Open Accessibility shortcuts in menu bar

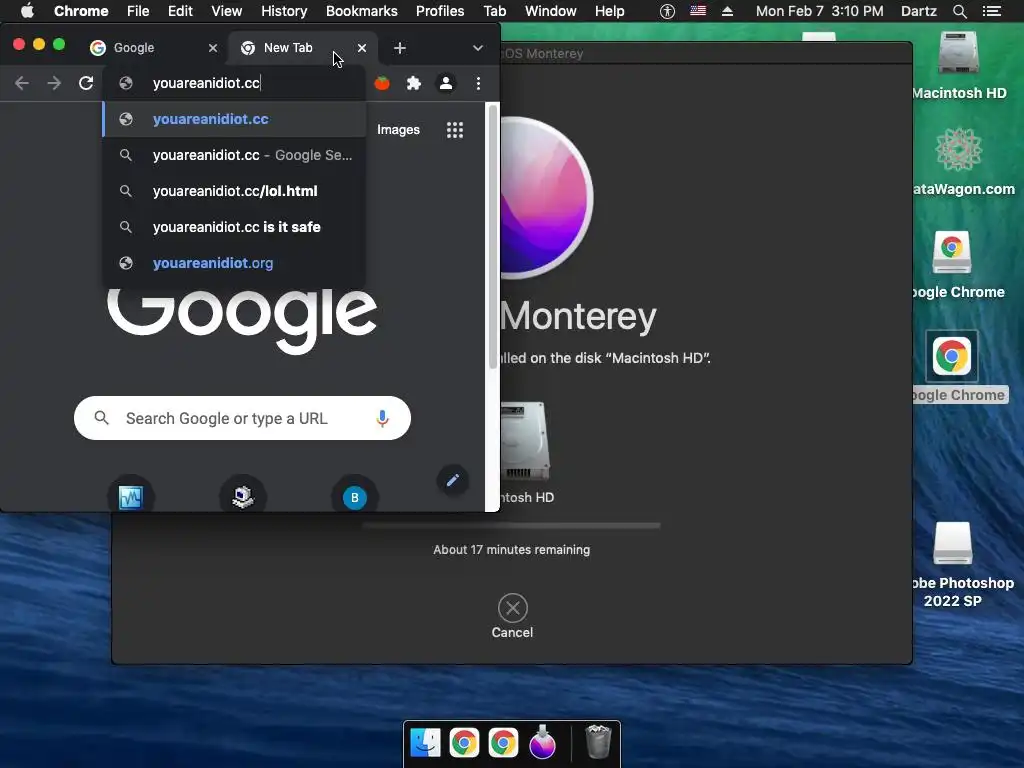(x=667, y=11)
